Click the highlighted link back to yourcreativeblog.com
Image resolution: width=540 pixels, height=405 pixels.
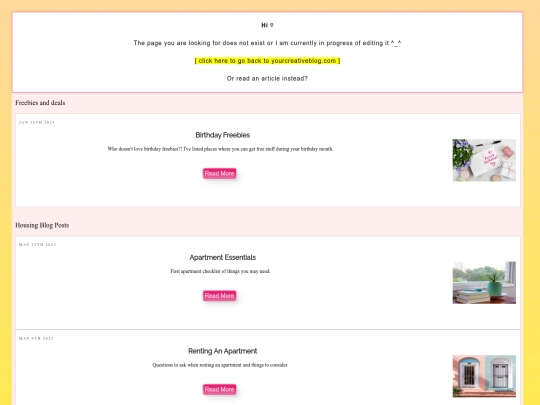pos(267,61)
